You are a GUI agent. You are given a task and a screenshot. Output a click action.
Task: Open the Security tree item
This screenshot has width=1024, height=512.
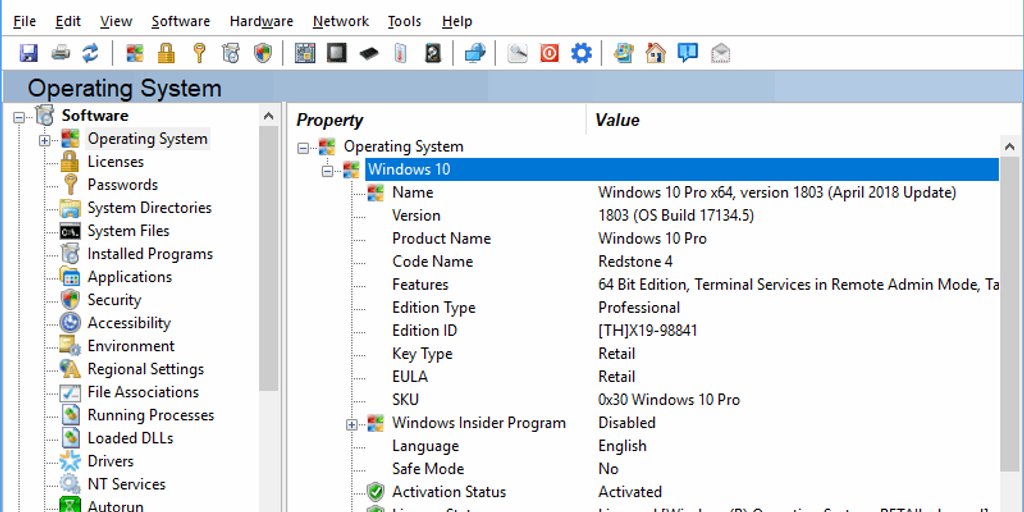[114, 300]
